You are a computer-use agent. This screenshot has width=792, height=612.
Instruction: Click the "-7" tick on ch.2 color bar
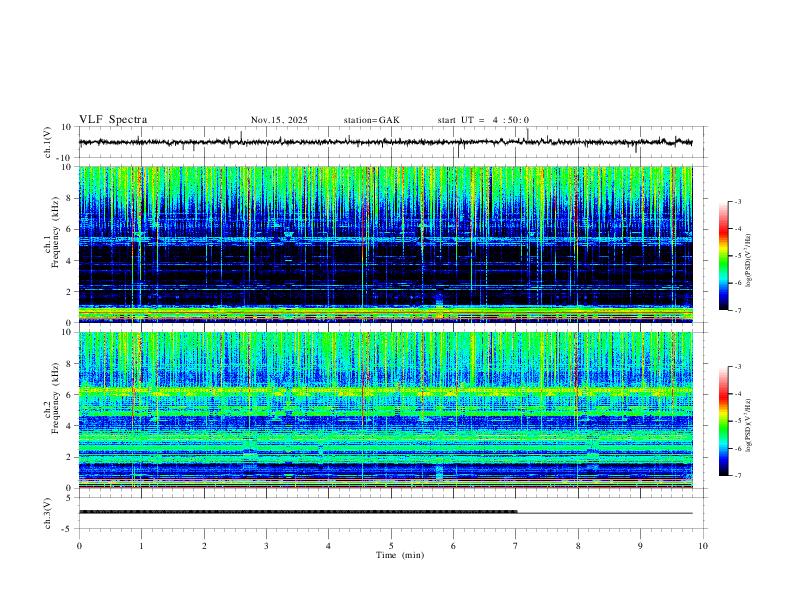737,475
